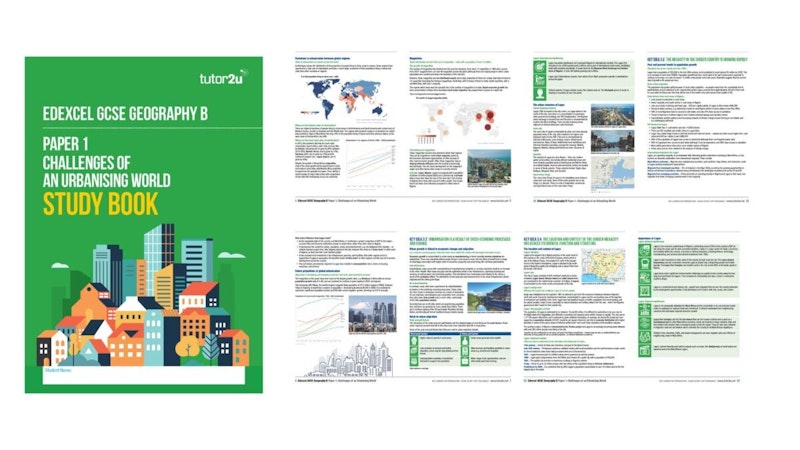Click the aerial city photo on the Megacities page
Image resolution: width=800 pixels, height=450 pixels.
click(489, 166)
